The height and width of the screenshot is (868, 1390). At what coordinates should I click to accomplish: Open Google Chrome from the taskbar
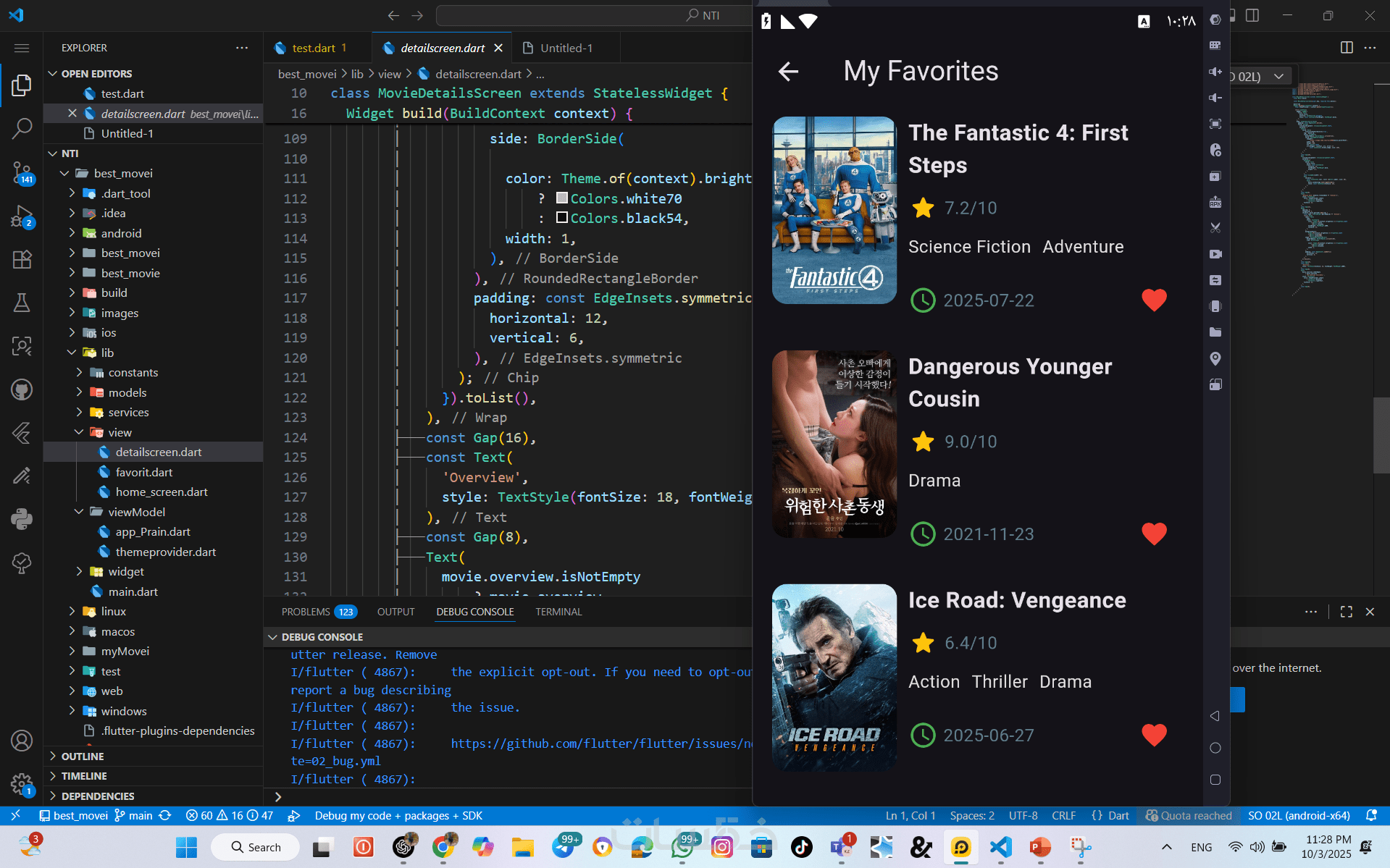(x=443, y=847)
